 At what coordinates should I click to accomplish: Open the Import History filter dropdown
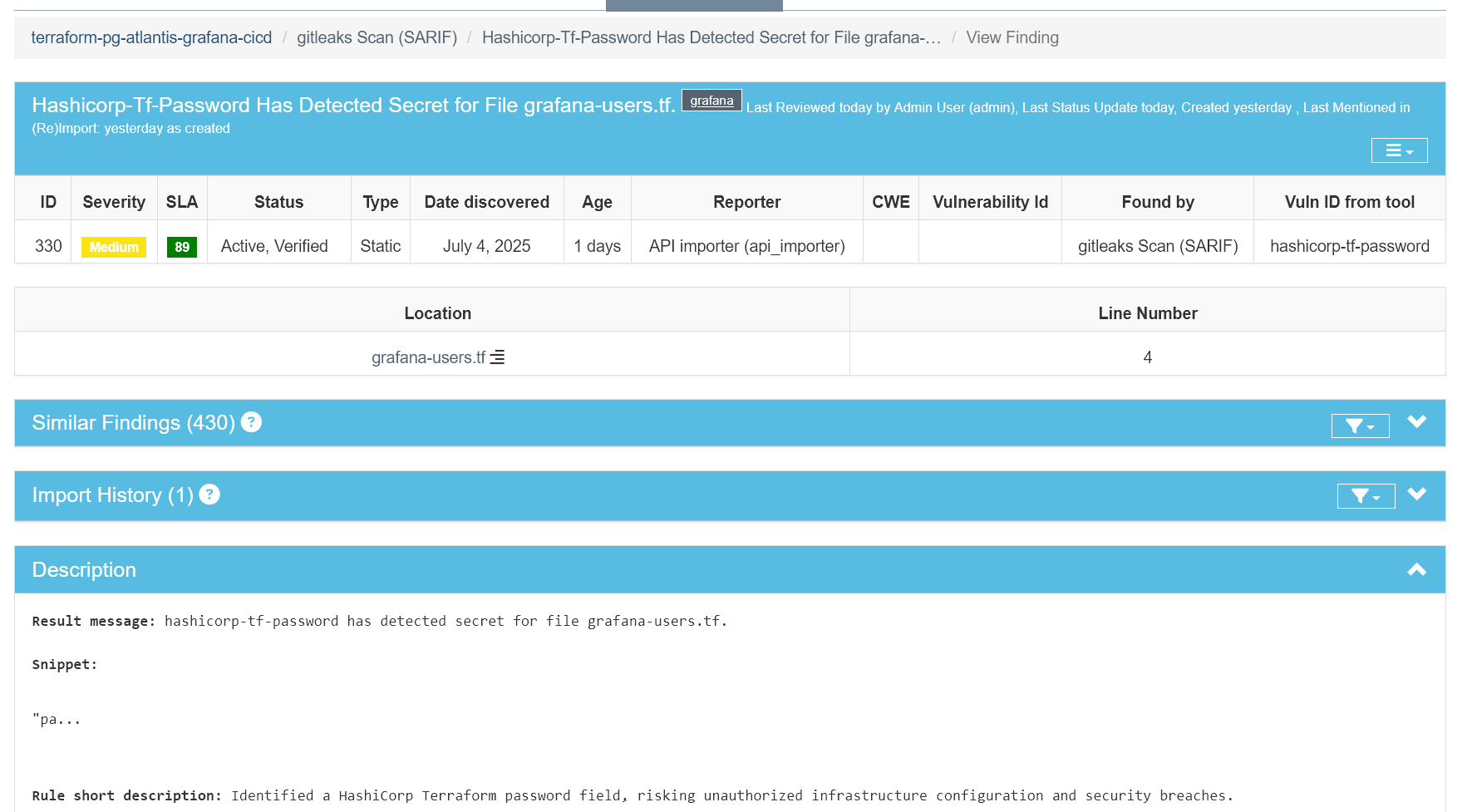[1366, 496]
